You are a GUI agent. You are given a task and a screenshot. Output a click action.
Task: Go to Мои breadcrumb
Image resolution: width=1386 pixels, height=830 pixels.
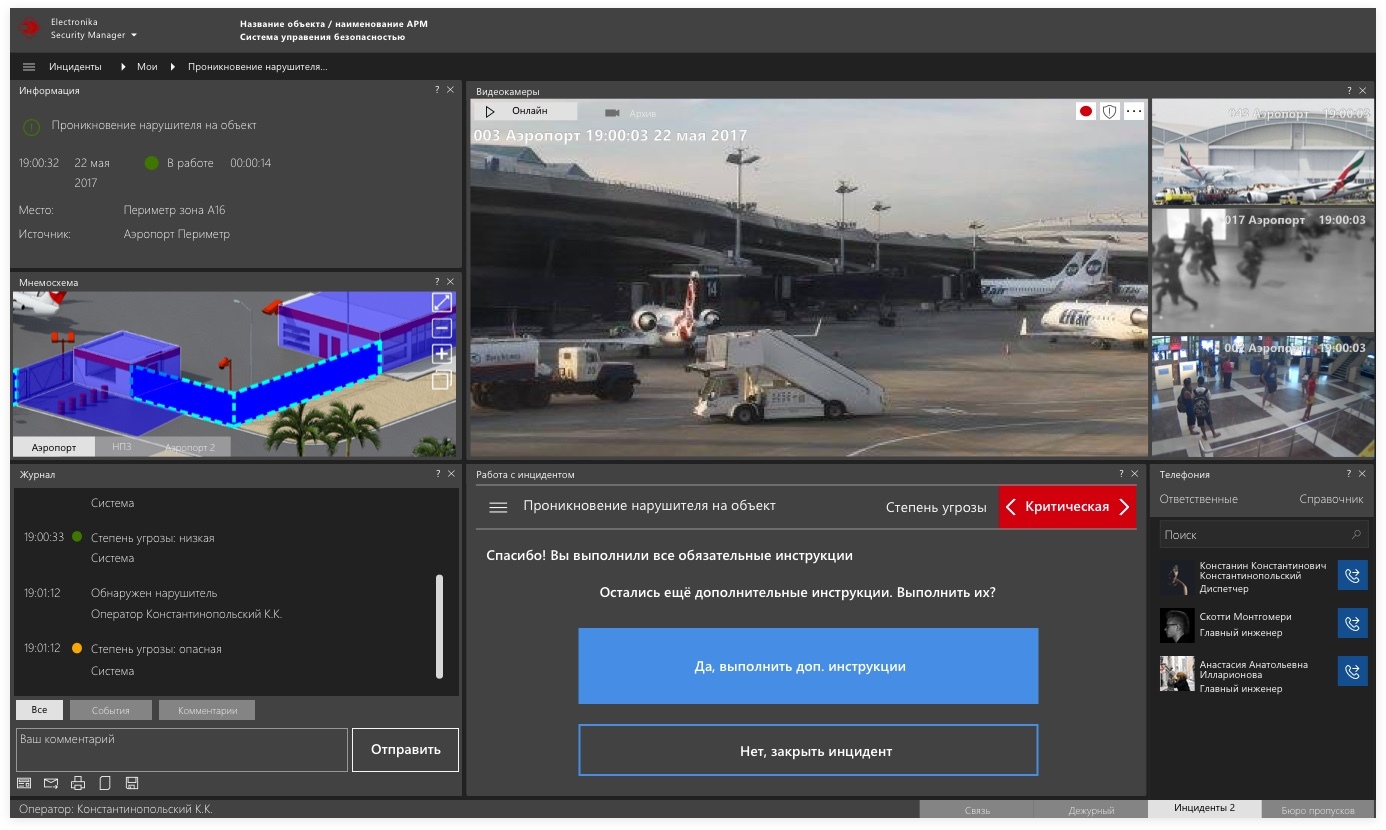(147, 67)
